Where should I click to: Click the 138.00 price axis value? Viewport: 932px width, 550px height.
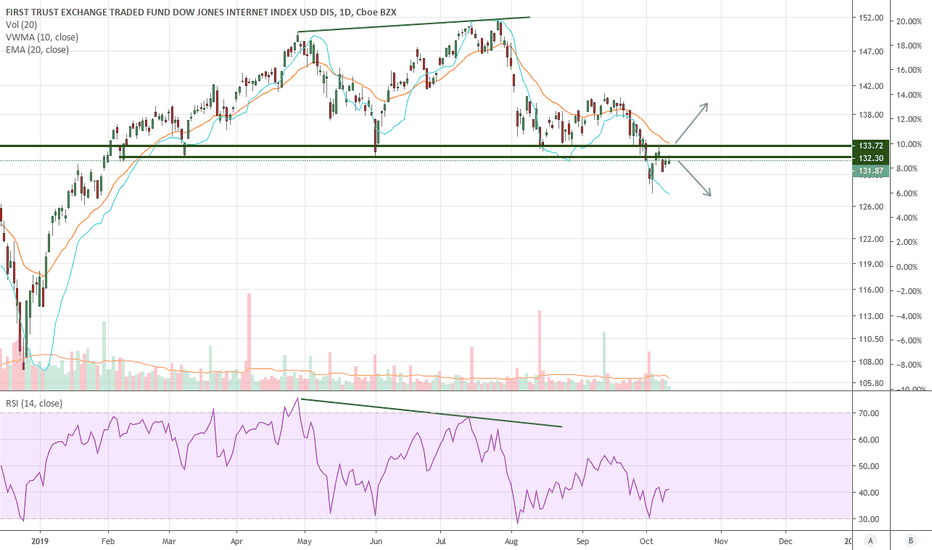point(871,115)
